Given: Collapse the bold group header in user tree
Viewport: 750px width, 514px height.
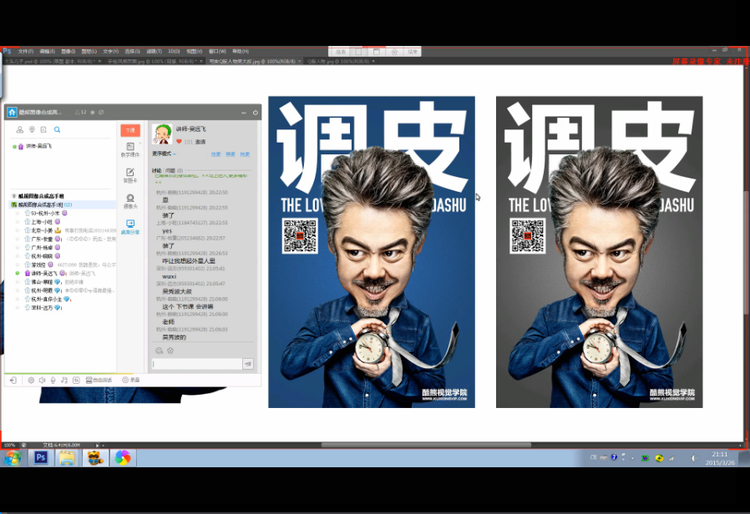Looking at the screenshot, I should (41, 196).
